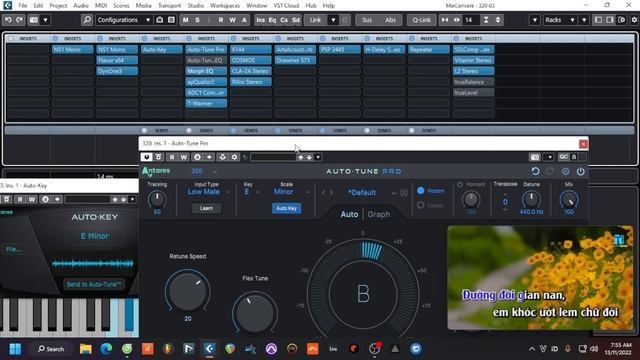Screen dimensions: 640x360
Task: Click Send to Auto-Tune in Auto-Key
Action: (94, 284)
